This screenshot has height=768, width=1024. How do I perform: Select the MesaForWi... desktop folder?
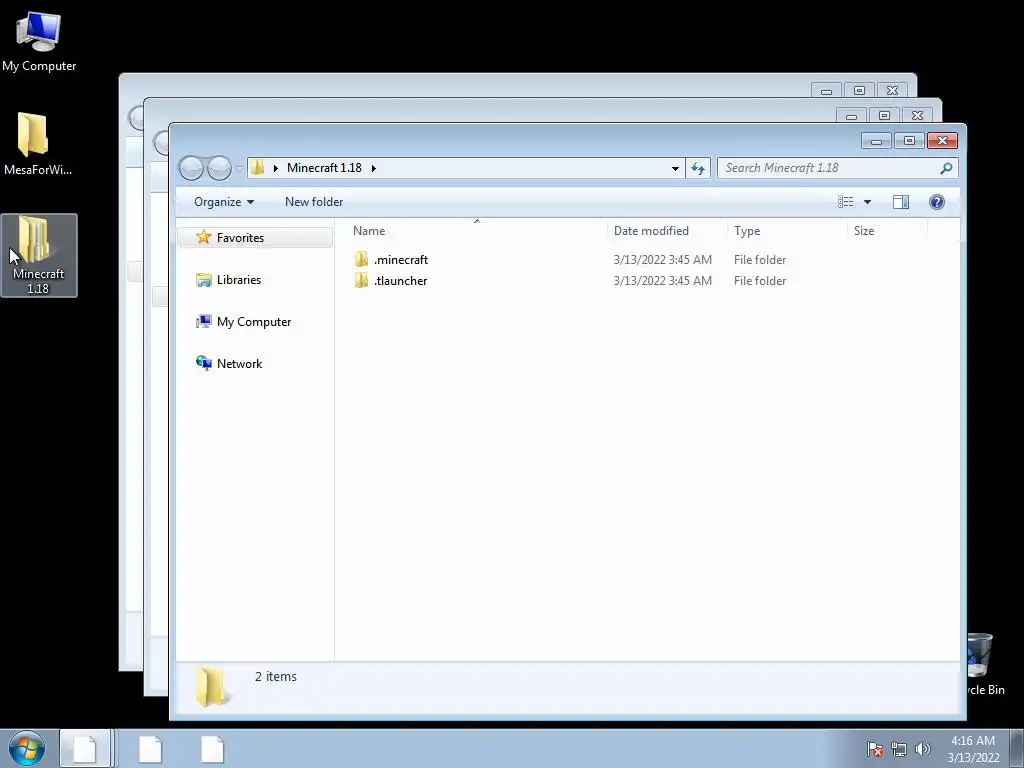[38, 144]
